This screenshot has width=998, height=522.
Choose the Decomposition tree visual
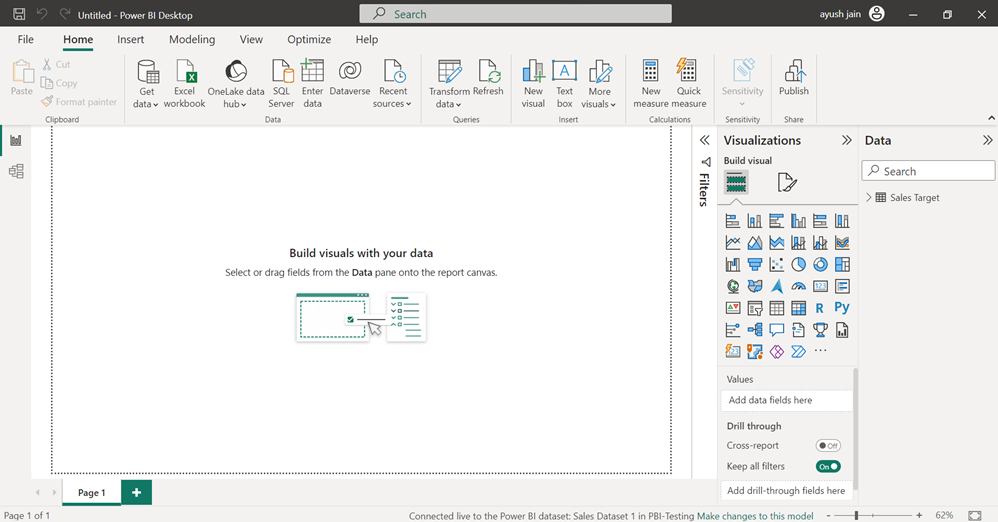click(755, 330)
